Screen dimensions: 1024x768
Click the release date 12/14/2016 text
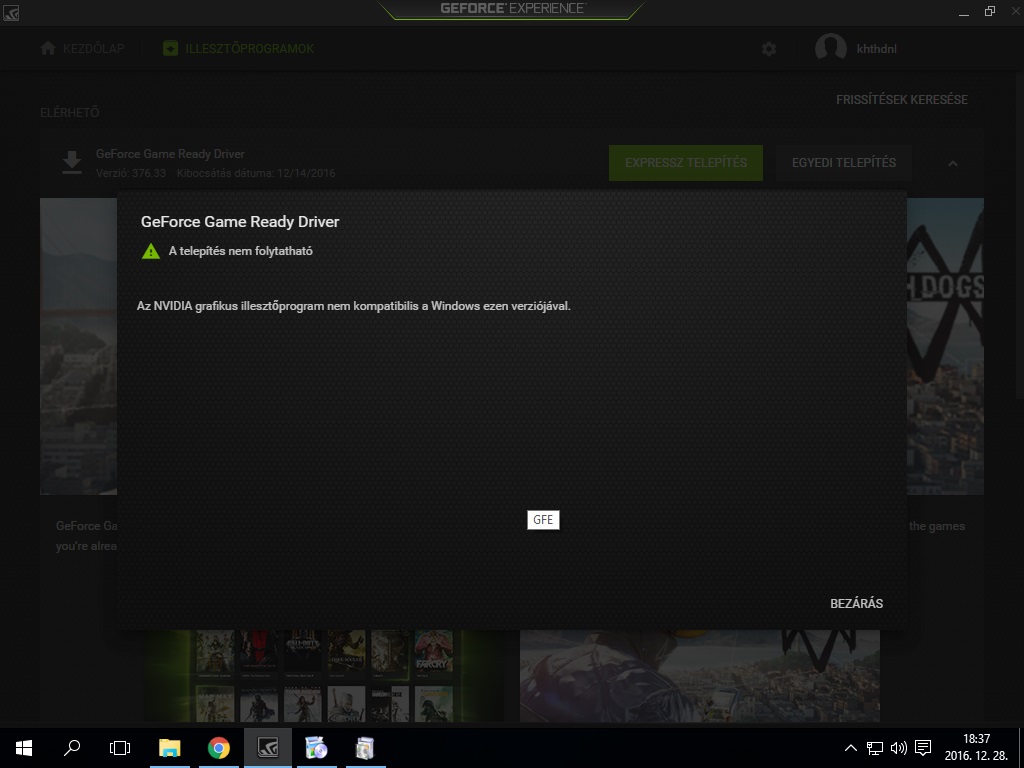coord(306,173)
